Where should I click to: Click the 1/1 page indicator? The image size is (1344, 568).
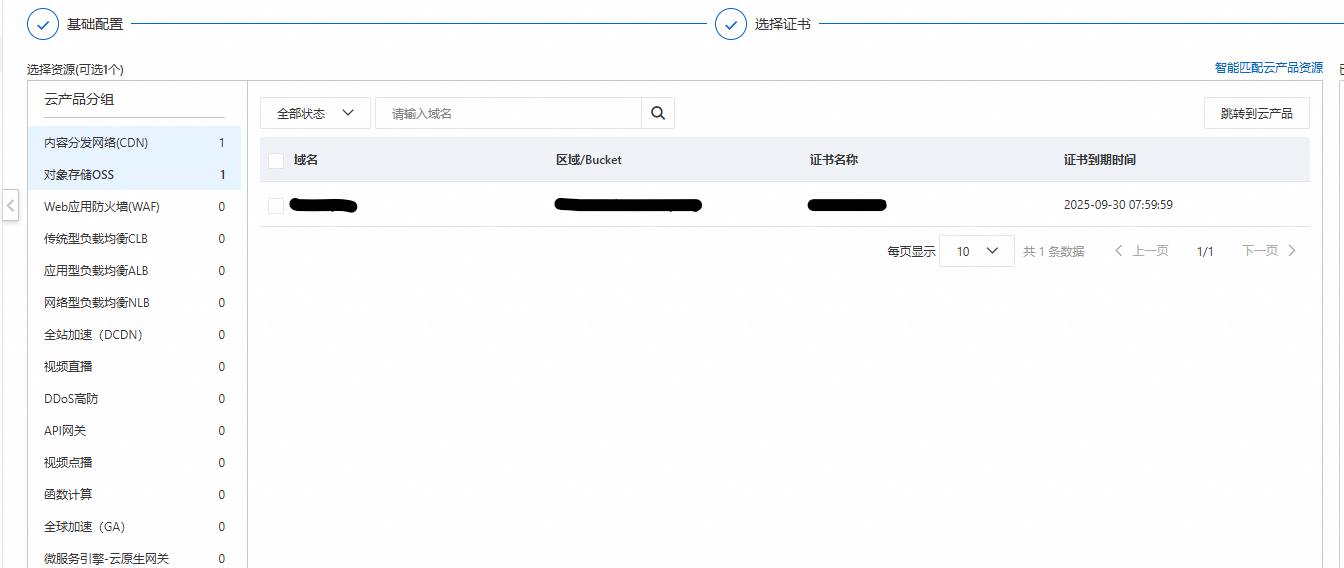tap(1205, 251)
